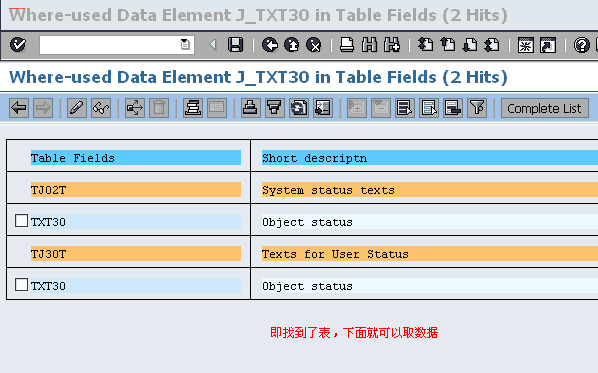The image size is (598, 373).
Task: Click the grayed list display icon
Action: tap(217, 108)
